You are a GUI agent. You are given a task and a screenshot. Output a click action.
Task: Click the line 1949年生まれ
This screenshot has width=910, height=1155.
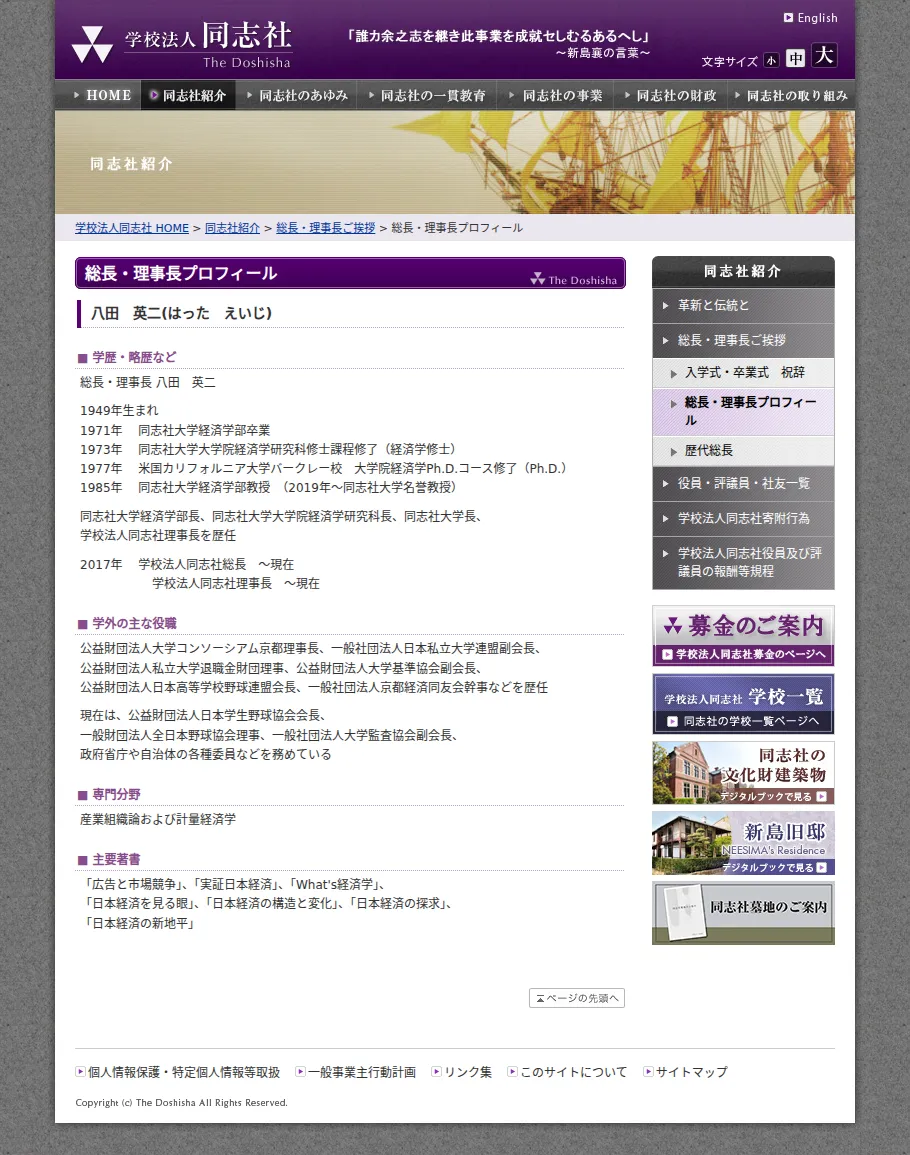tap(119, 410)
